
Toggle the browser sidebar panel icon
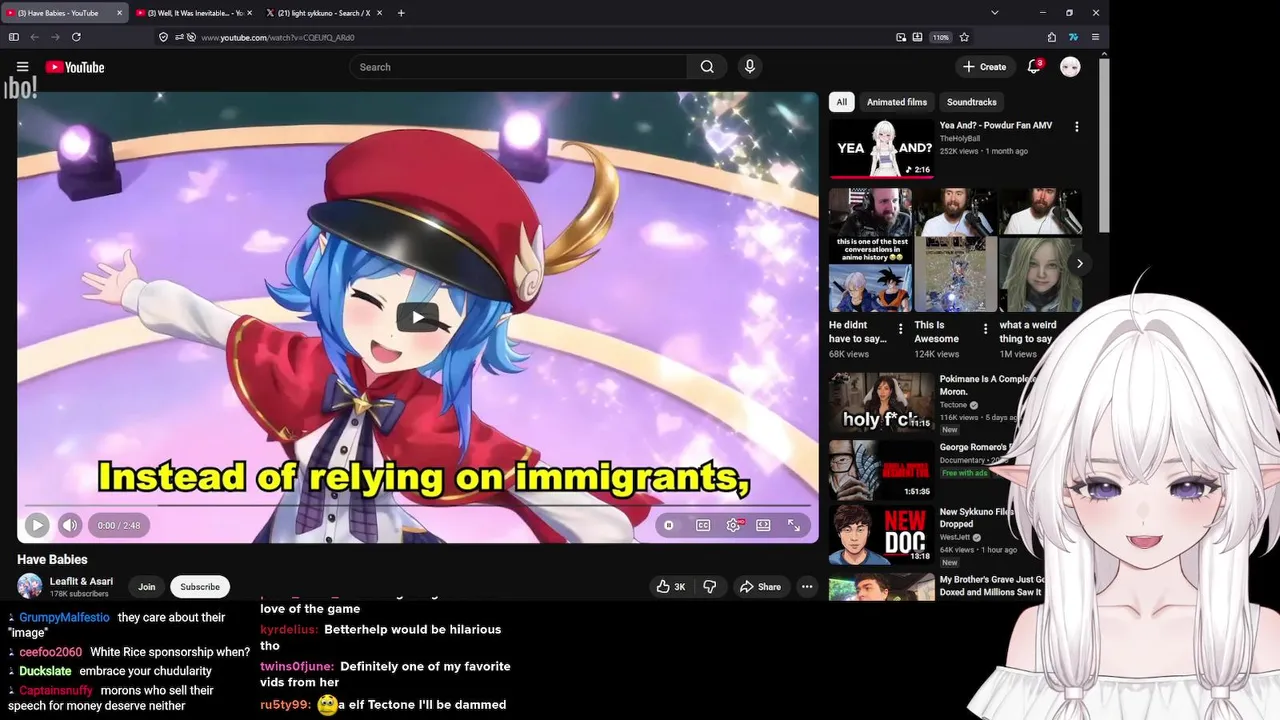(13, 37)
